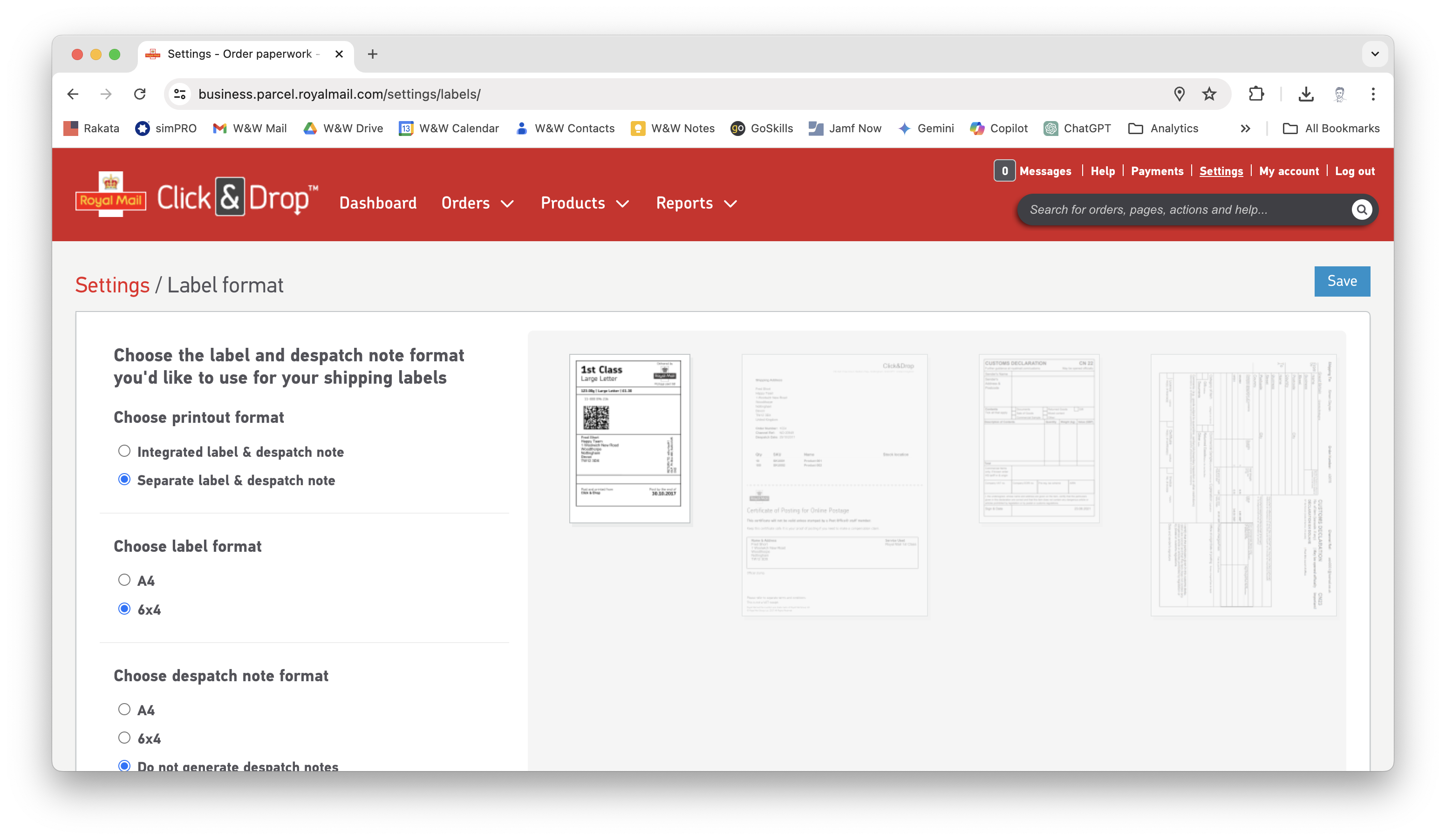Expand the Reports dropdown menu
This screenshot has width=1446, height=840.
pyautogui.click(x=696, y=203)
